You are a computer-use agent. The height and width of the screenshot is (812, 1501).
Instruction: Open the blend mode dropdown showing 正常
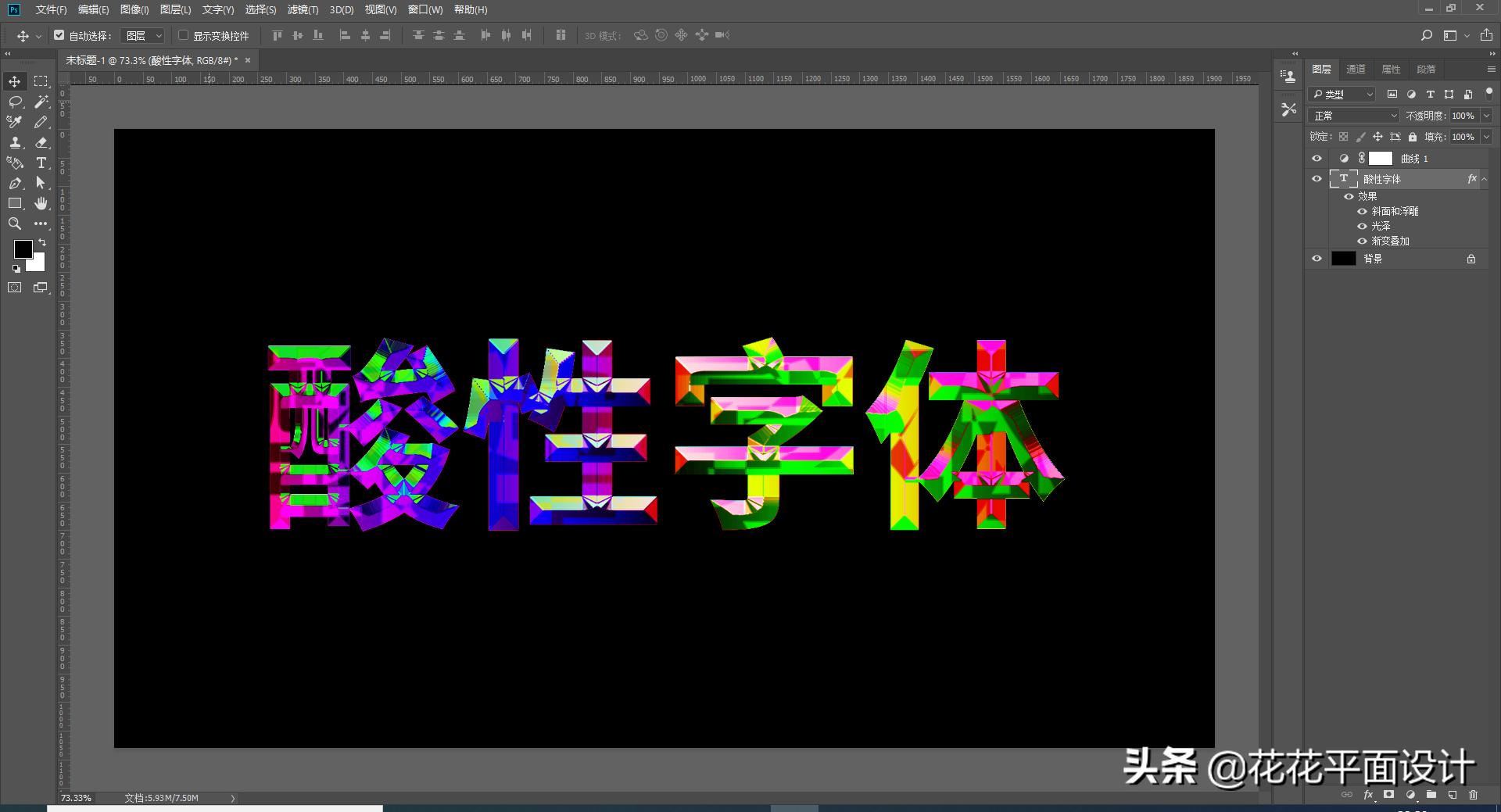[1352, 115]
